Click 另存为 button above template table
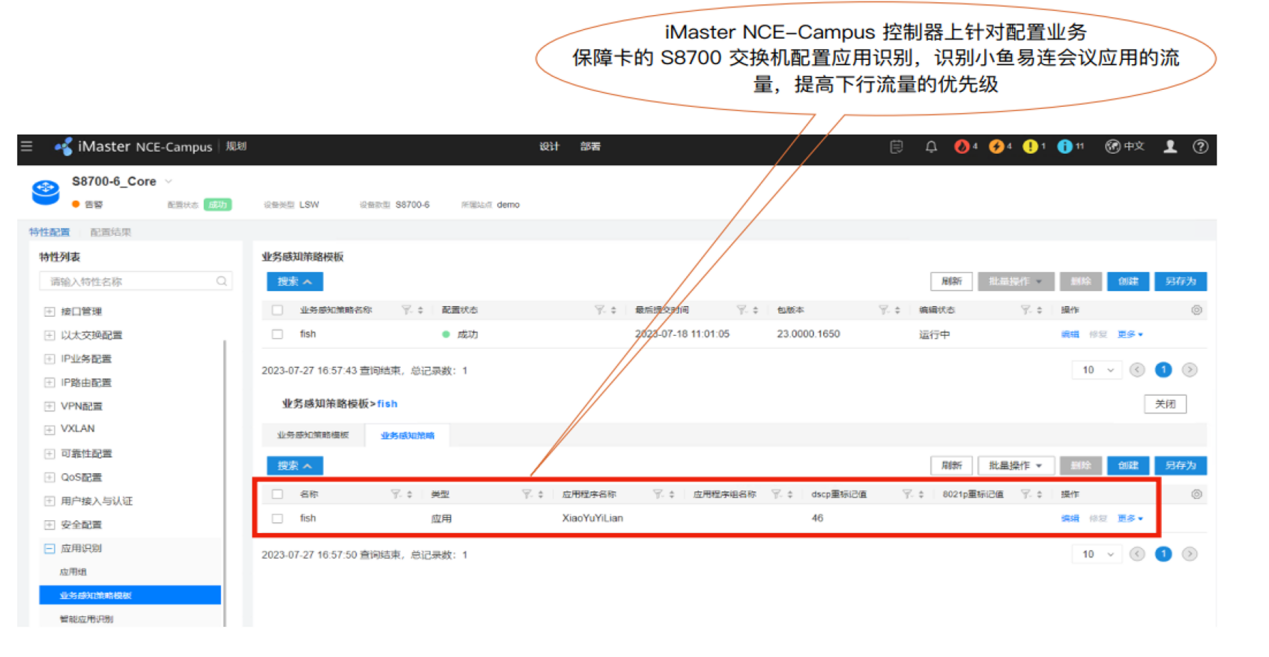The height and width of the screenshot is (657, 1269). click(1180, 282)
